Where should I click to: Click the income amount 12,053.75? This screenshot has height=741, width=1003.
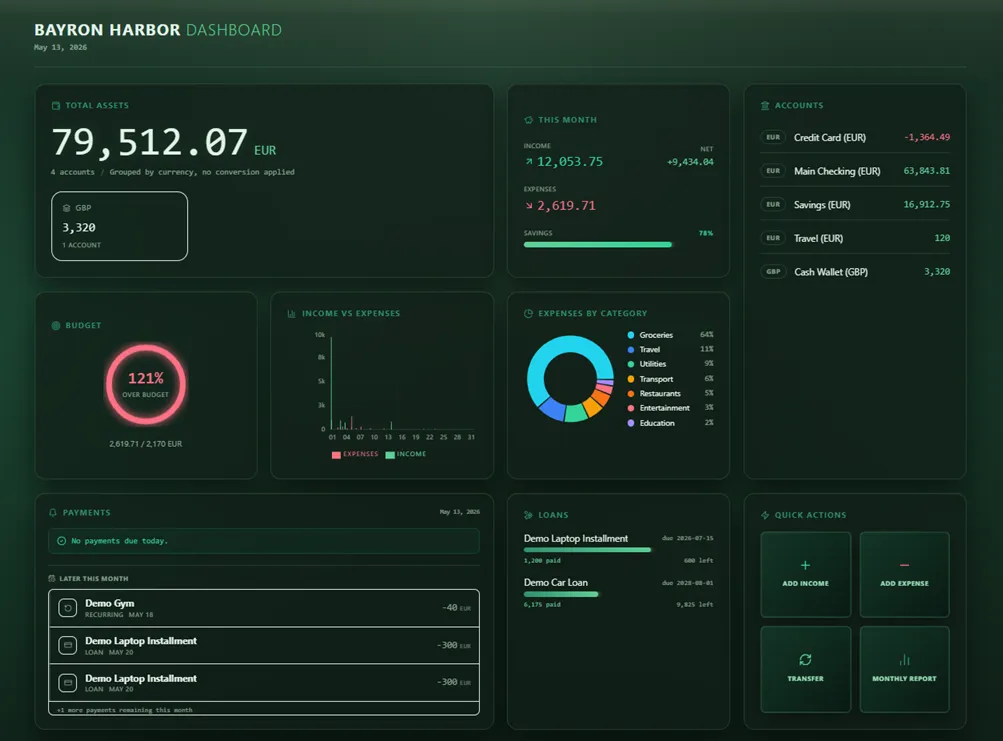tap(570, 162)
